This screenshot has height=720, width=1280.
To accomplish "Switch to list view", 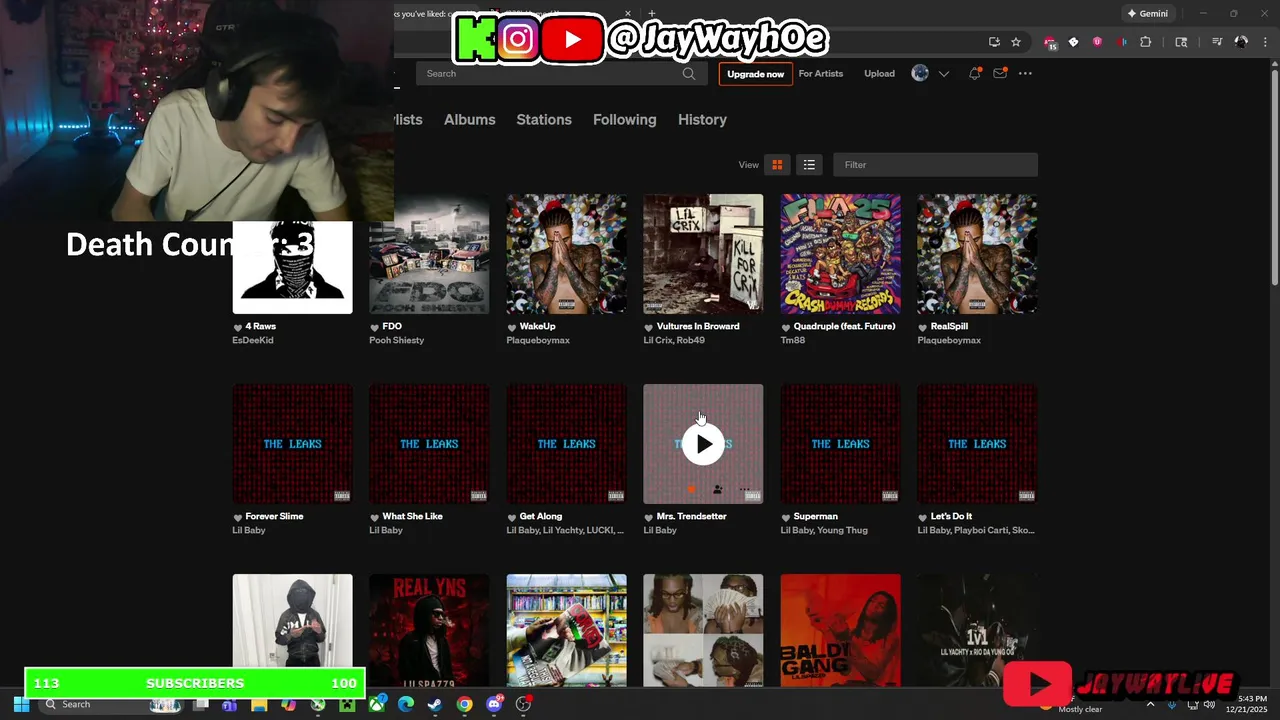I will pyautogui.click(x=809, y=165).
